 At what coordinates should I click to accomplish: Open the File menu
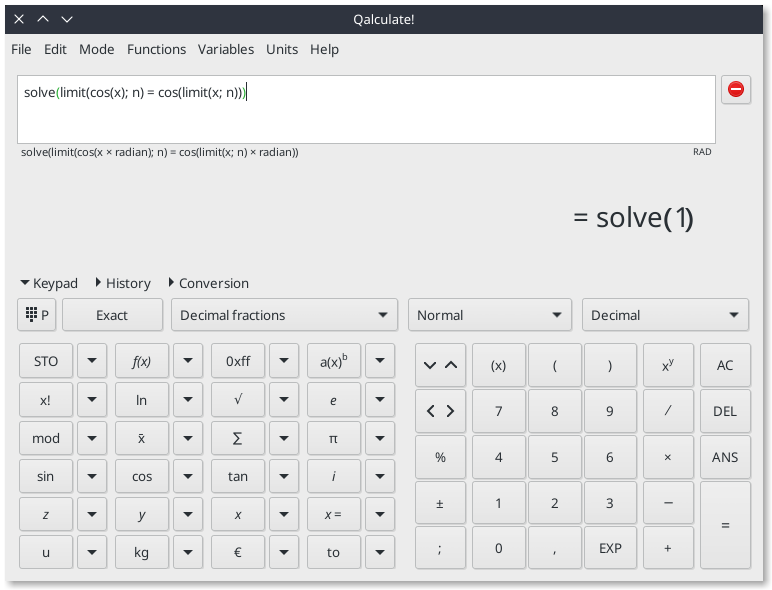click(21, 49)
